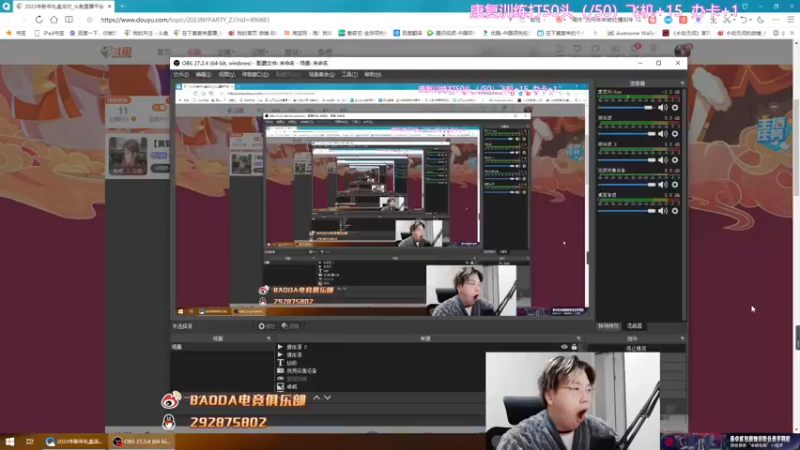Mute the 媒体源 2 mixer channel

click(662, 160)
